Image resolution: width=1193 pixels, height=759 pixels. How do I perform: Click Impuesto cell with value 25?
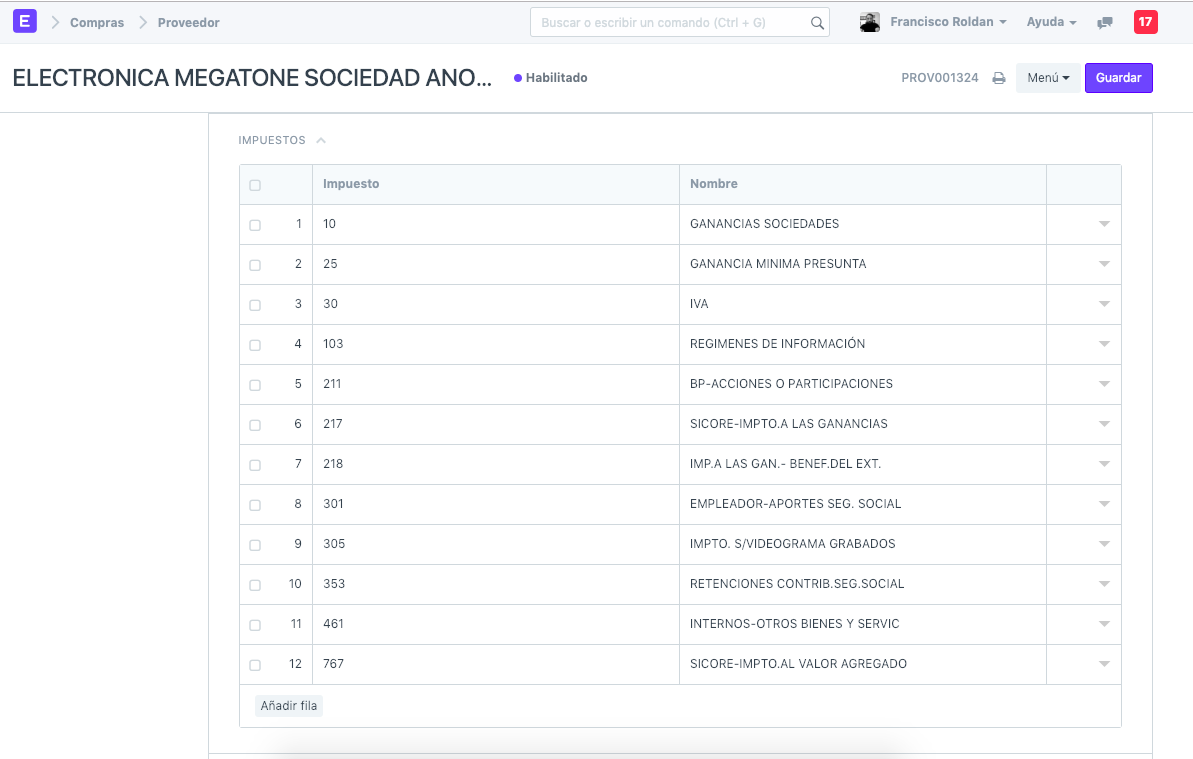coord(495,264)
